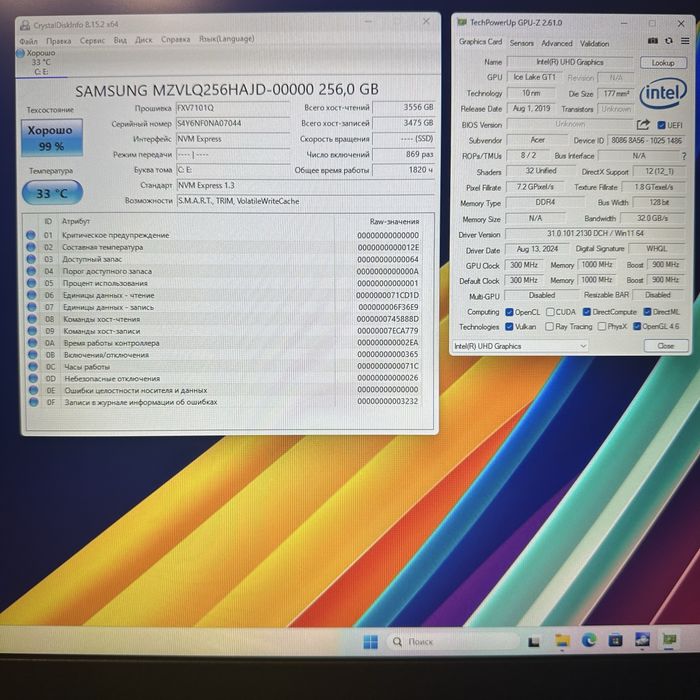This screenshot has width=700, height=700.
Task: Click the serial number field S4Y6NF0NA07044
Action: pos(233,123)
